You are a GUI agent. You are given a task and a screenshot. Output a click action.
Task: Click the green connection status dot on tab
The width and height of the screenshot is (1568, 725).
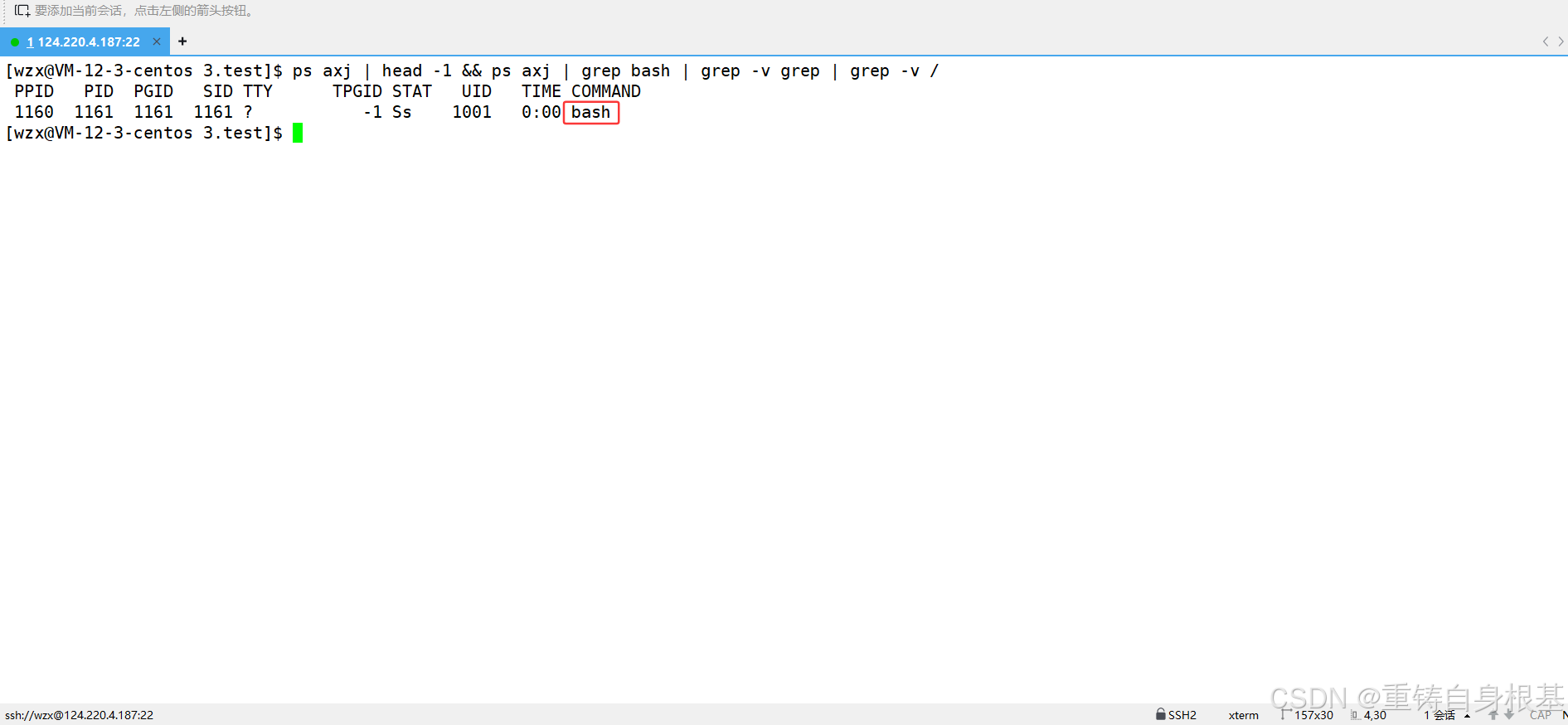15,42
